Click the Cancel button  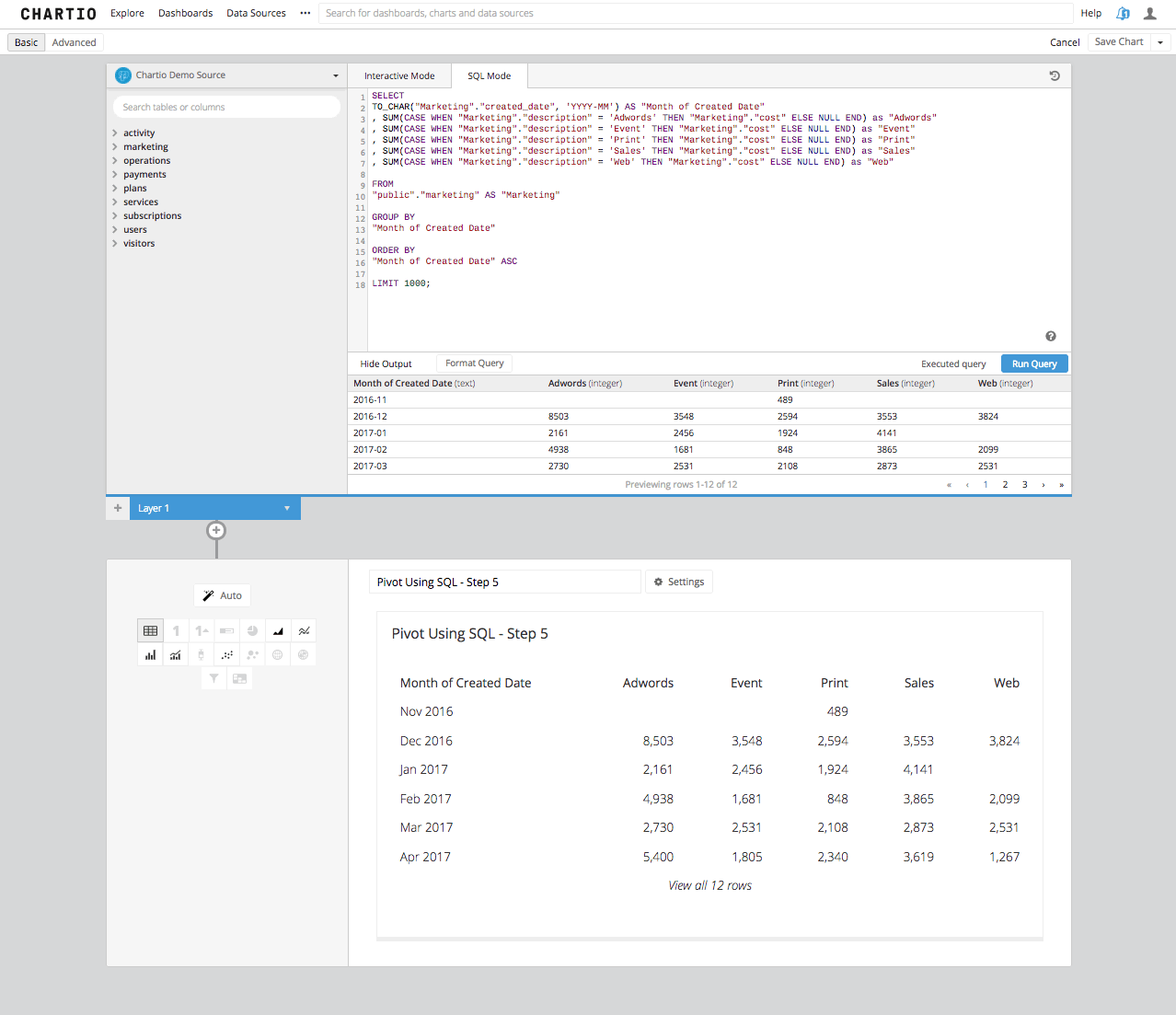coord(1065,42)
